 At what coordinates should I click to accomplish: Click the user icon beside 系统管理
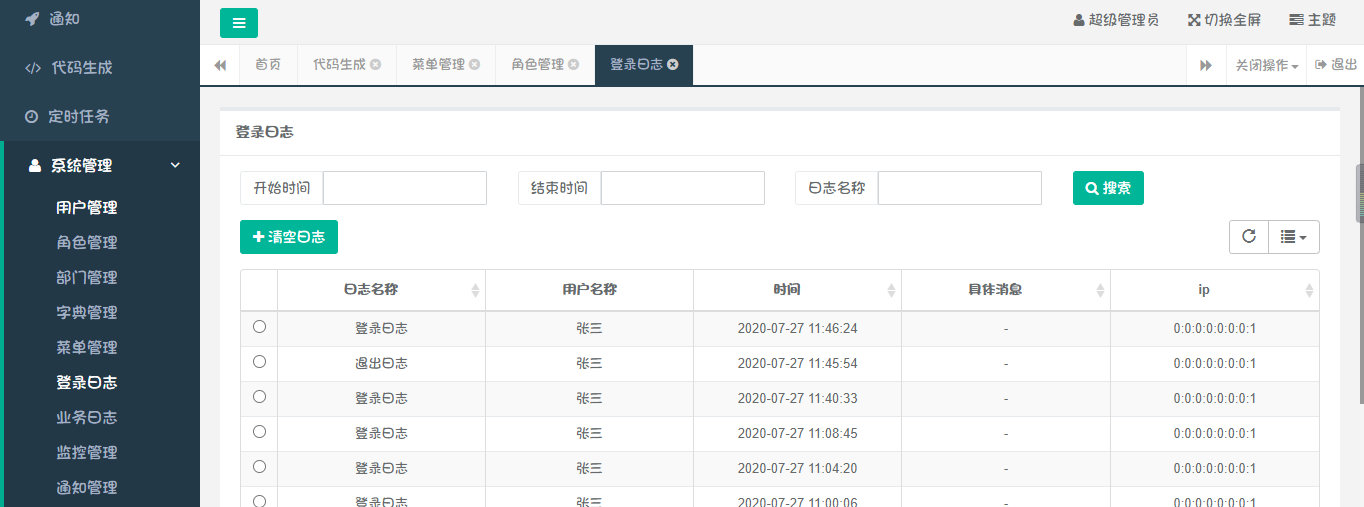coord(35,165)
